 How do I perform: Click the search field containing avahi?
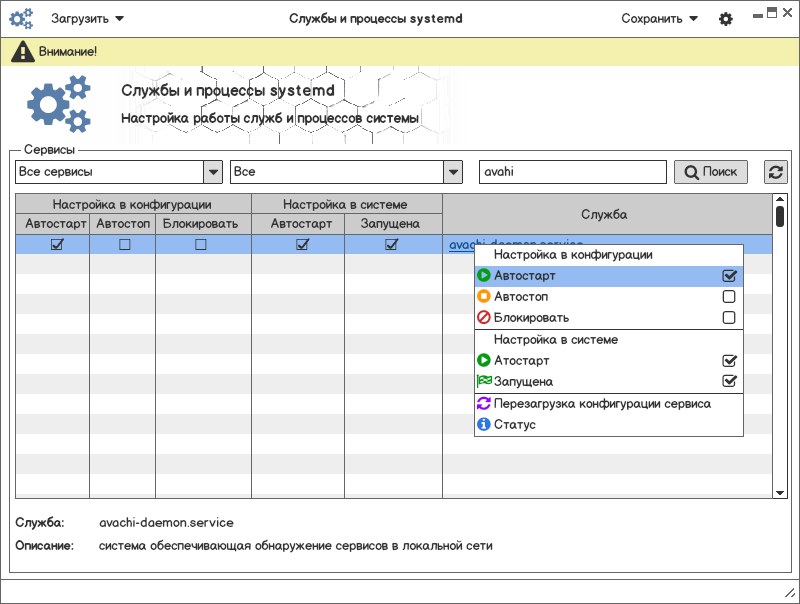point(572,172)
